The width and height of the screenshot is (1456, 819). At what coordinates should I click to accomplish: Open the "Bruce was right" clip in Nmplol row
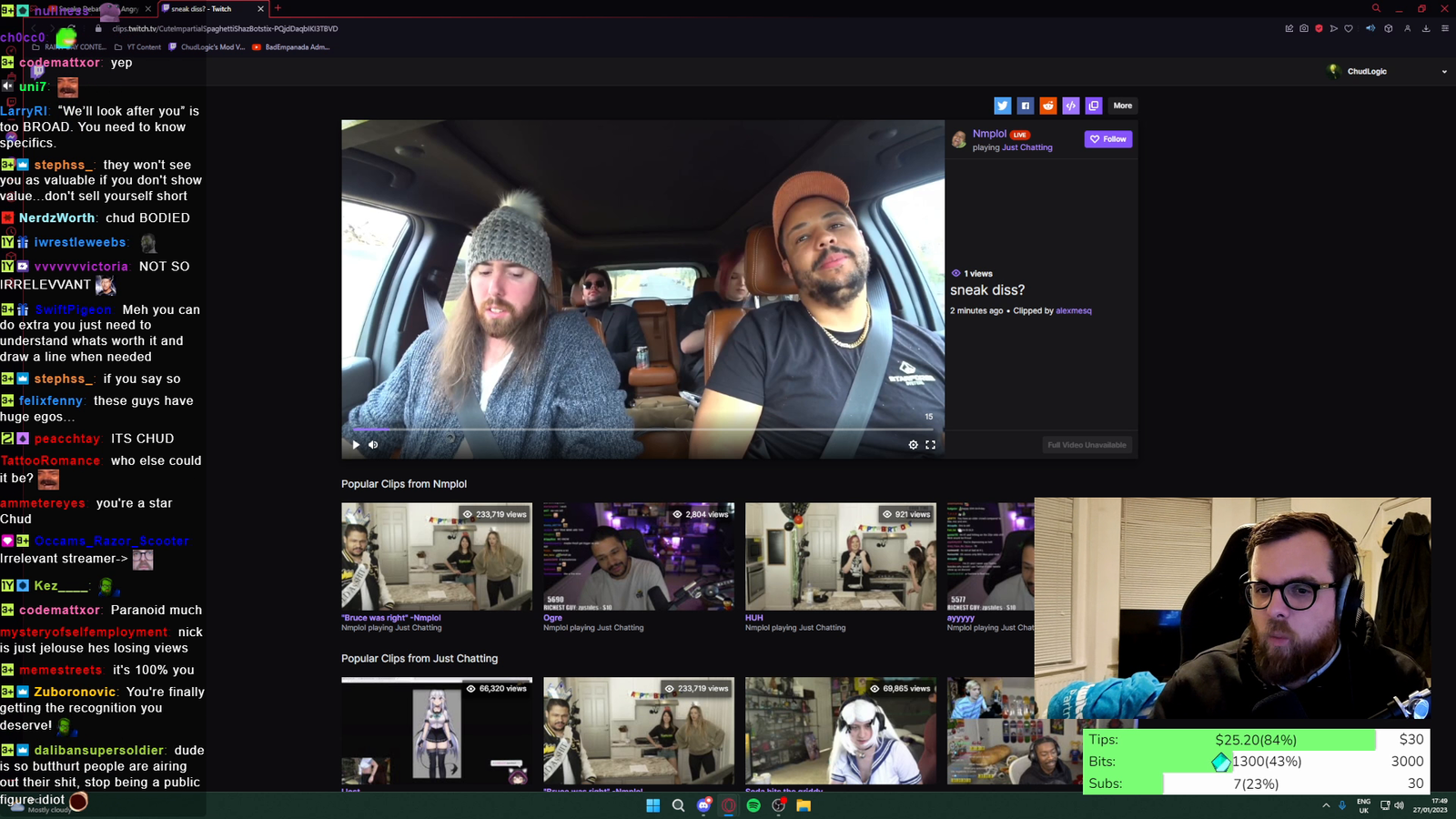click(437, 556)
